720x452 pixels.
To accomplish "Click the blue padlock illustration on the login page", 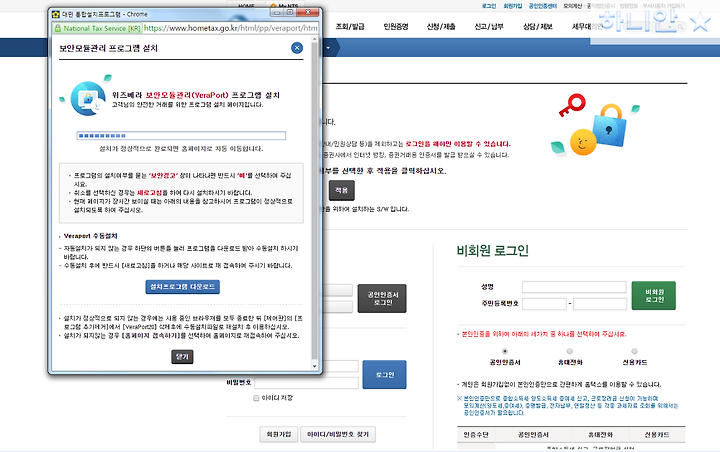I will [609, 125].
